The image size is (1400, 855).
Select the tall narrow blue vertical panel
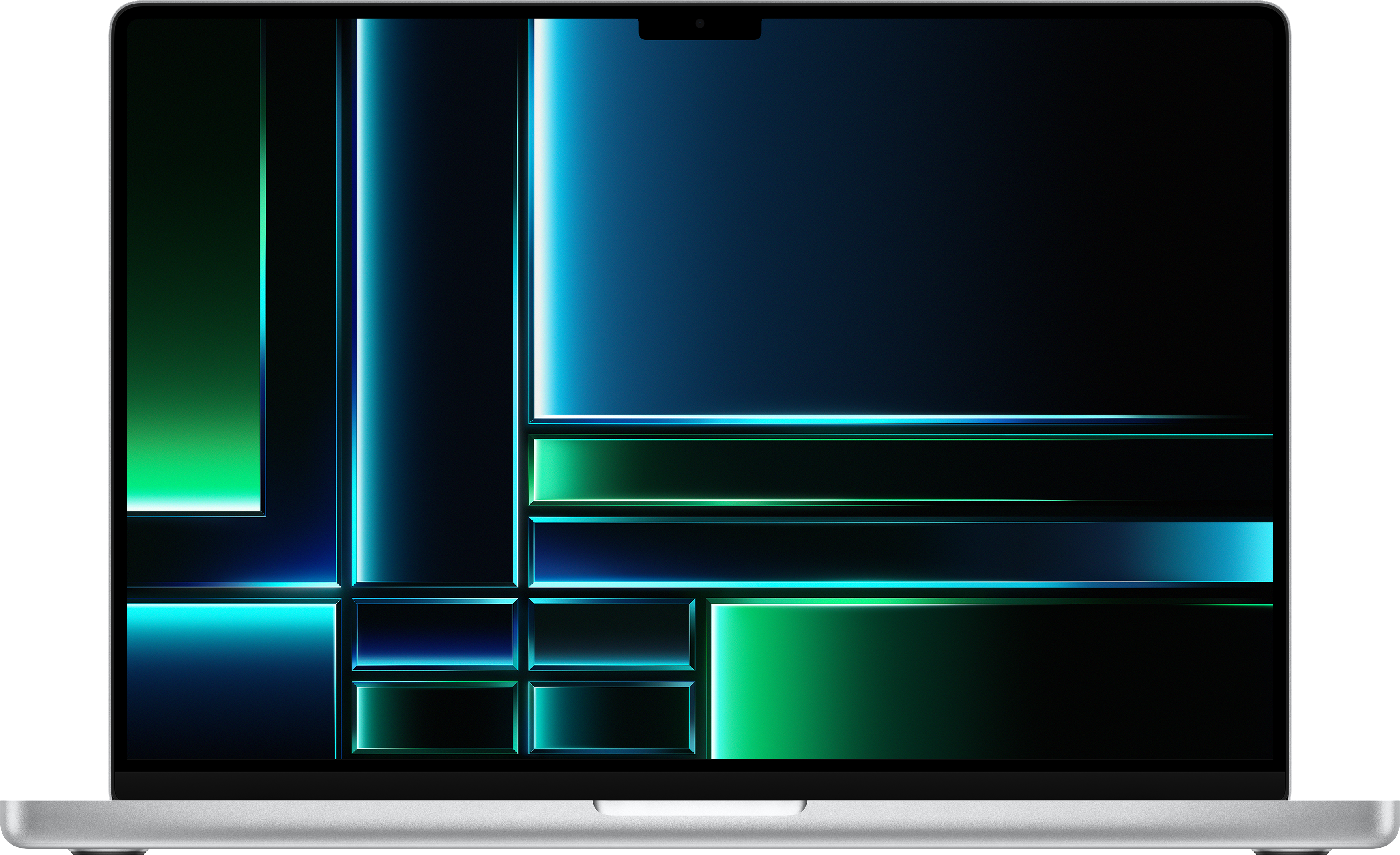[435, 301]
